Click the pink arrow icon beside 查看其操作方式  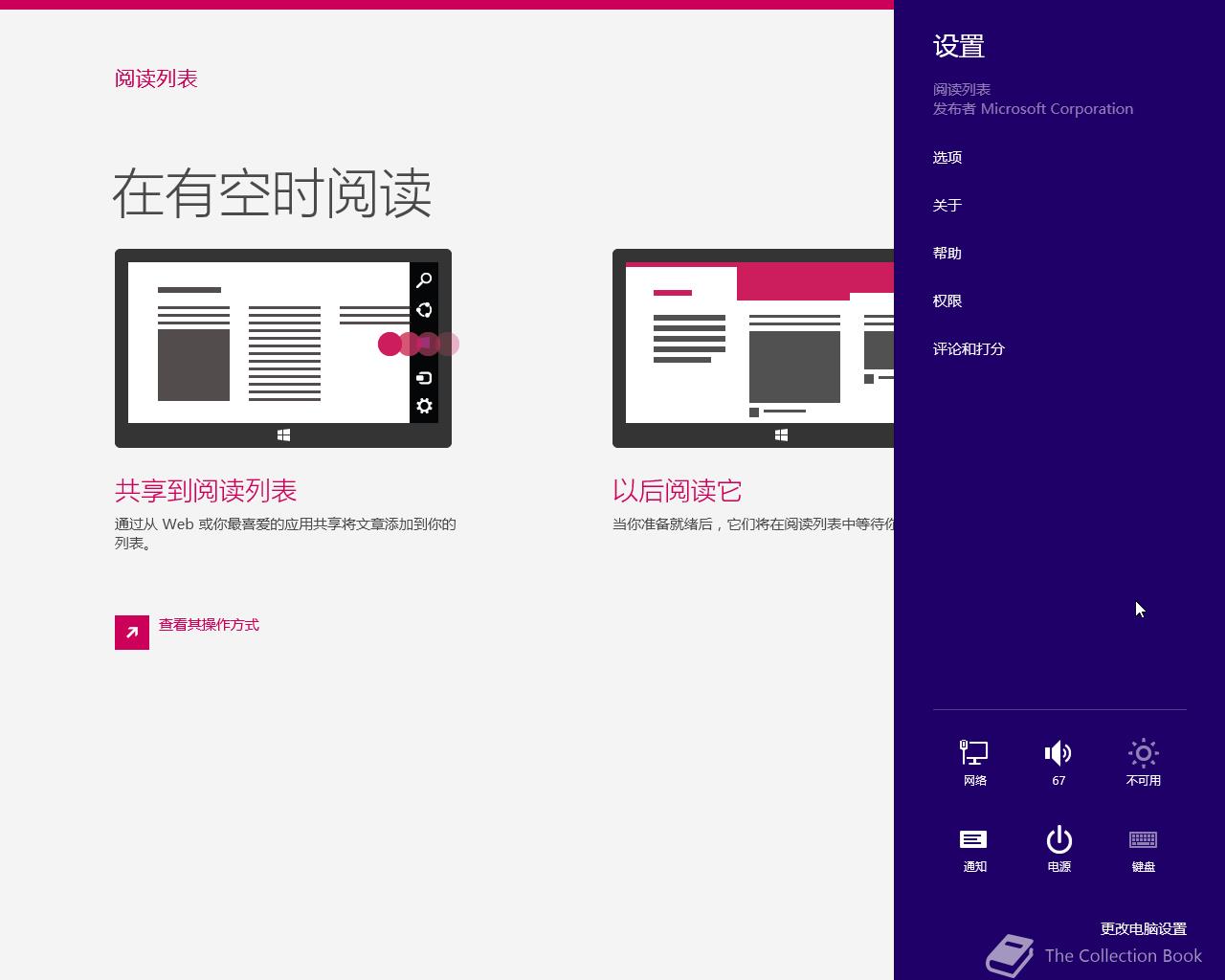132,633
